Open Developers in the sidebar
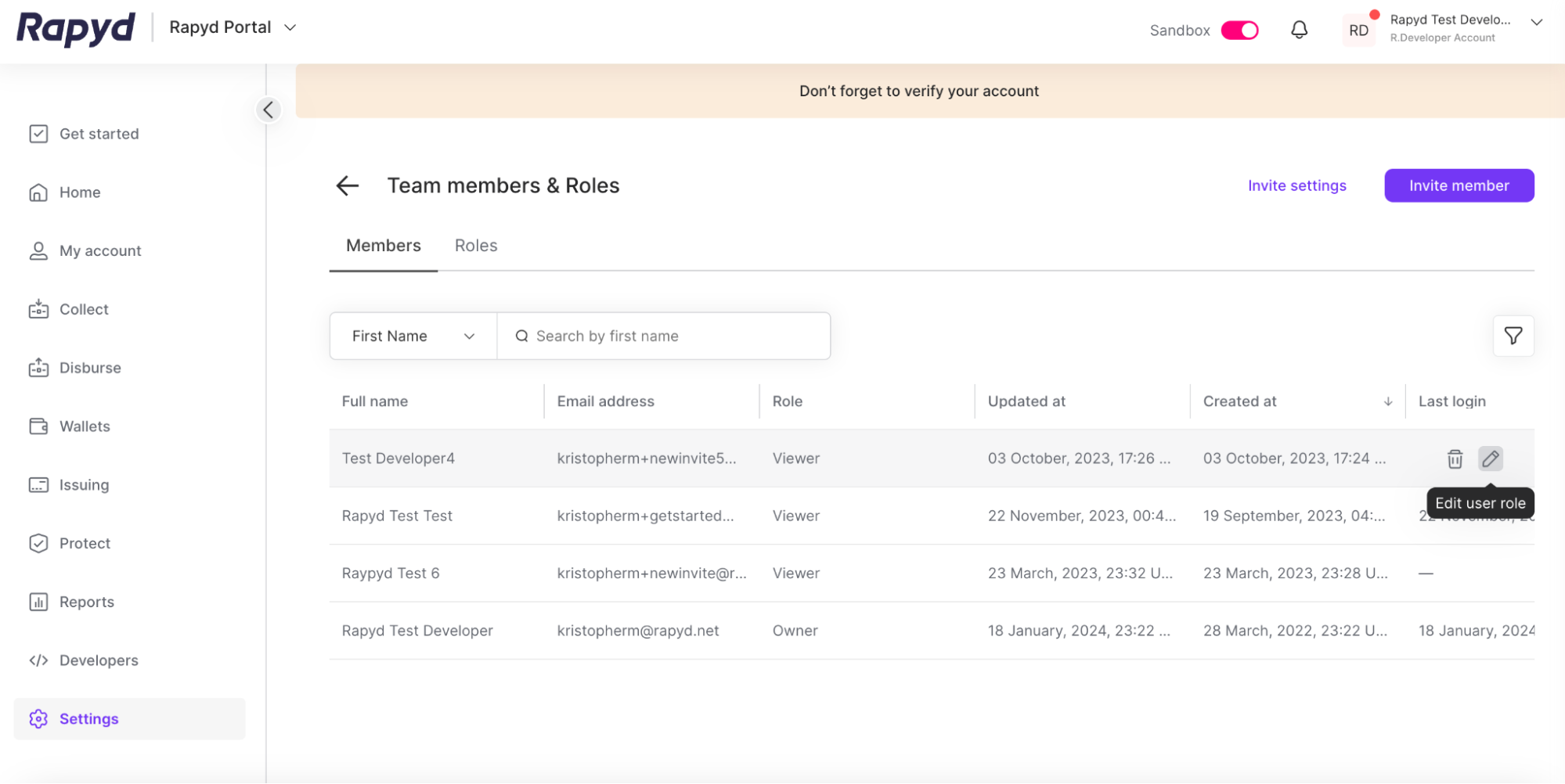 99,660
